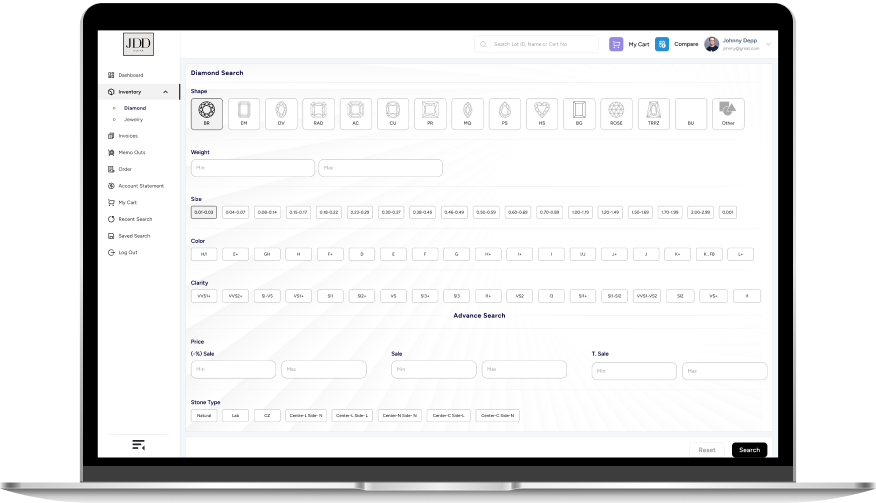Viewport: 876px width, 503px height.
Task: Click the Reset button
Action: click(706, 450)
